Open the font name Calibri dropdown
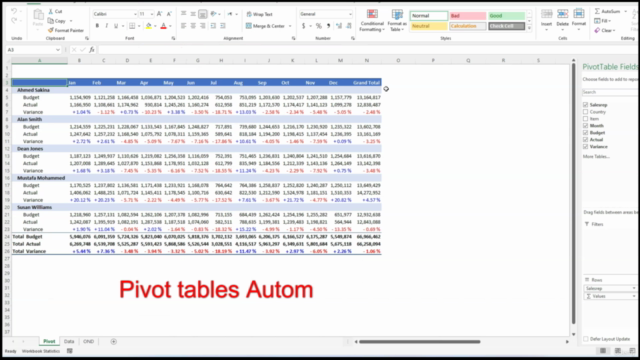Image resolution: width=640 pixels, height=360 pixels. point(135,14)
